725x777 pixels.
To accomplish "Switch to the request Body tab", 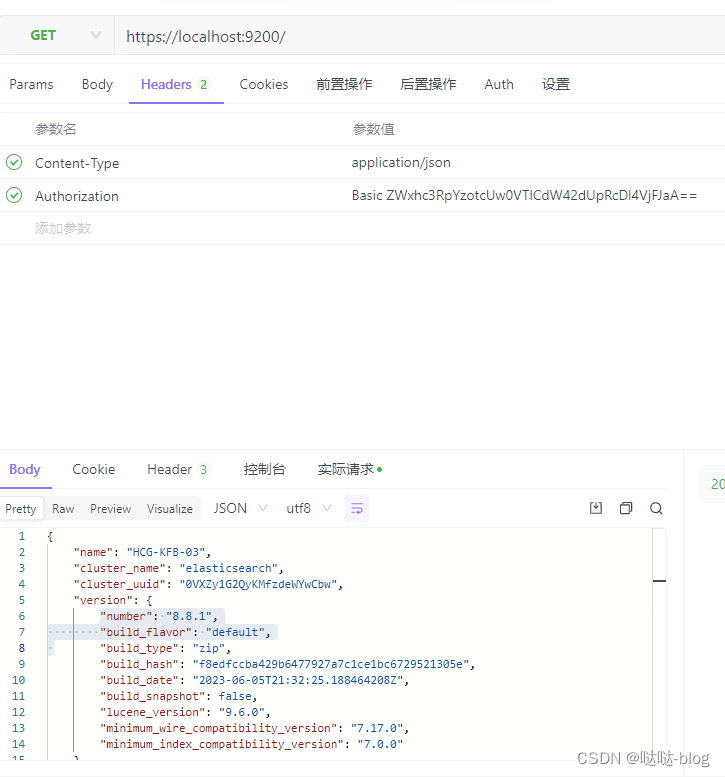I will [x=97, y=84].
